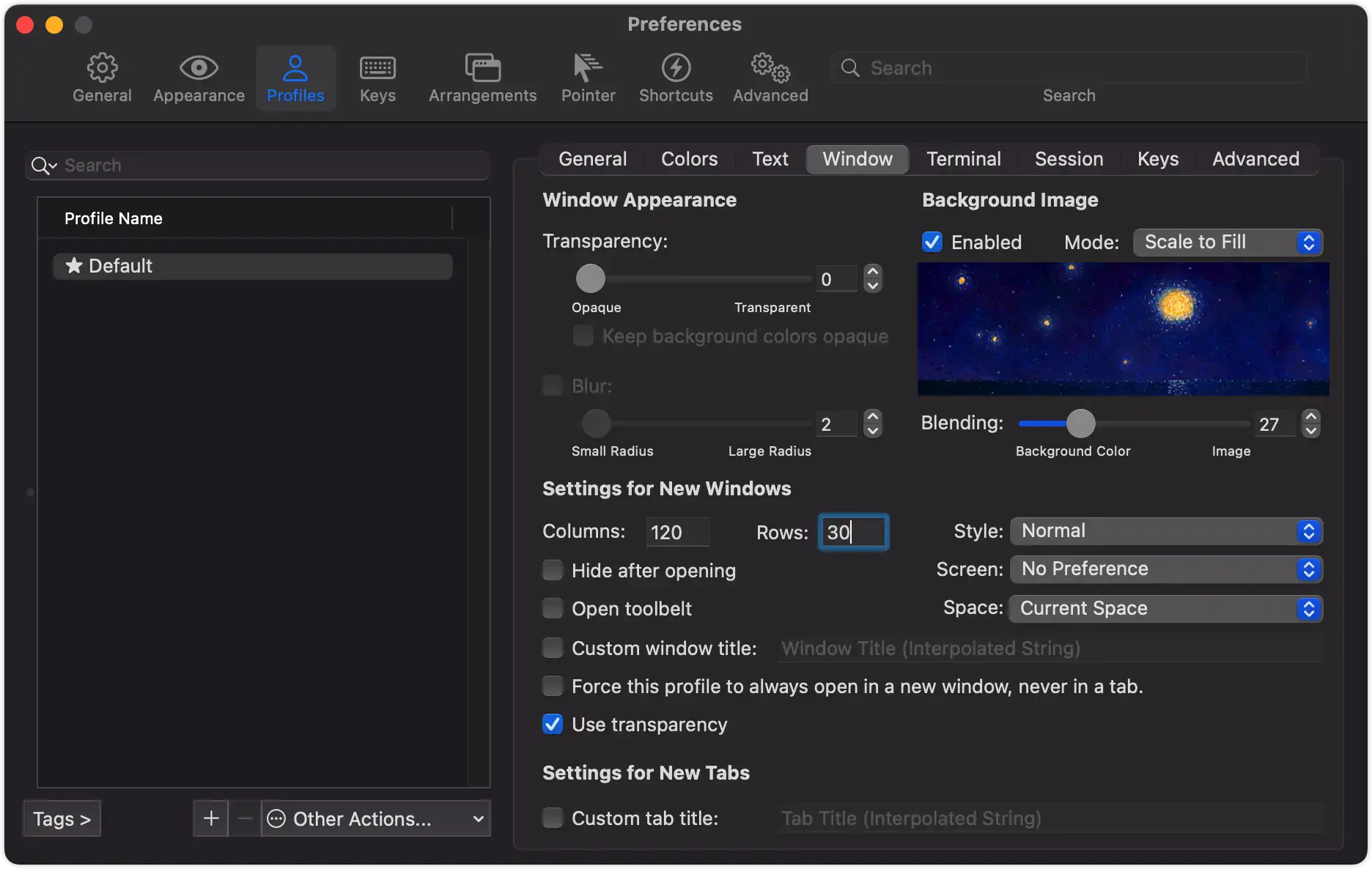The width and height of the screenshot is (1372, 869).
Task: Switch to the profile Advanced tab
Action: pyautogui.click(x=1255, y=159)
